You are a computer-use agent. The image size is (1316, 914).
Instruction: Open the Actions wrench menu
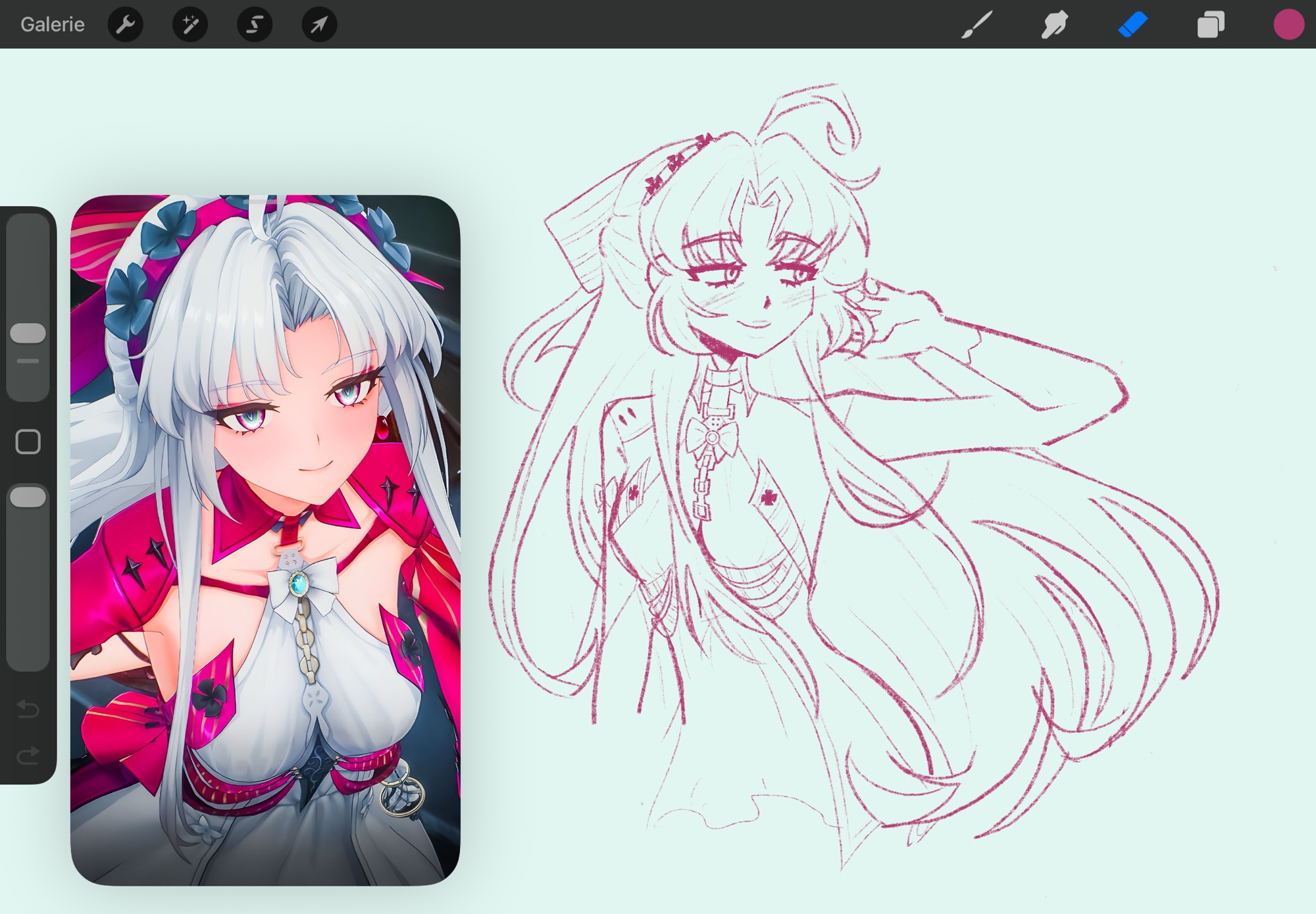(x=125, y=24)
